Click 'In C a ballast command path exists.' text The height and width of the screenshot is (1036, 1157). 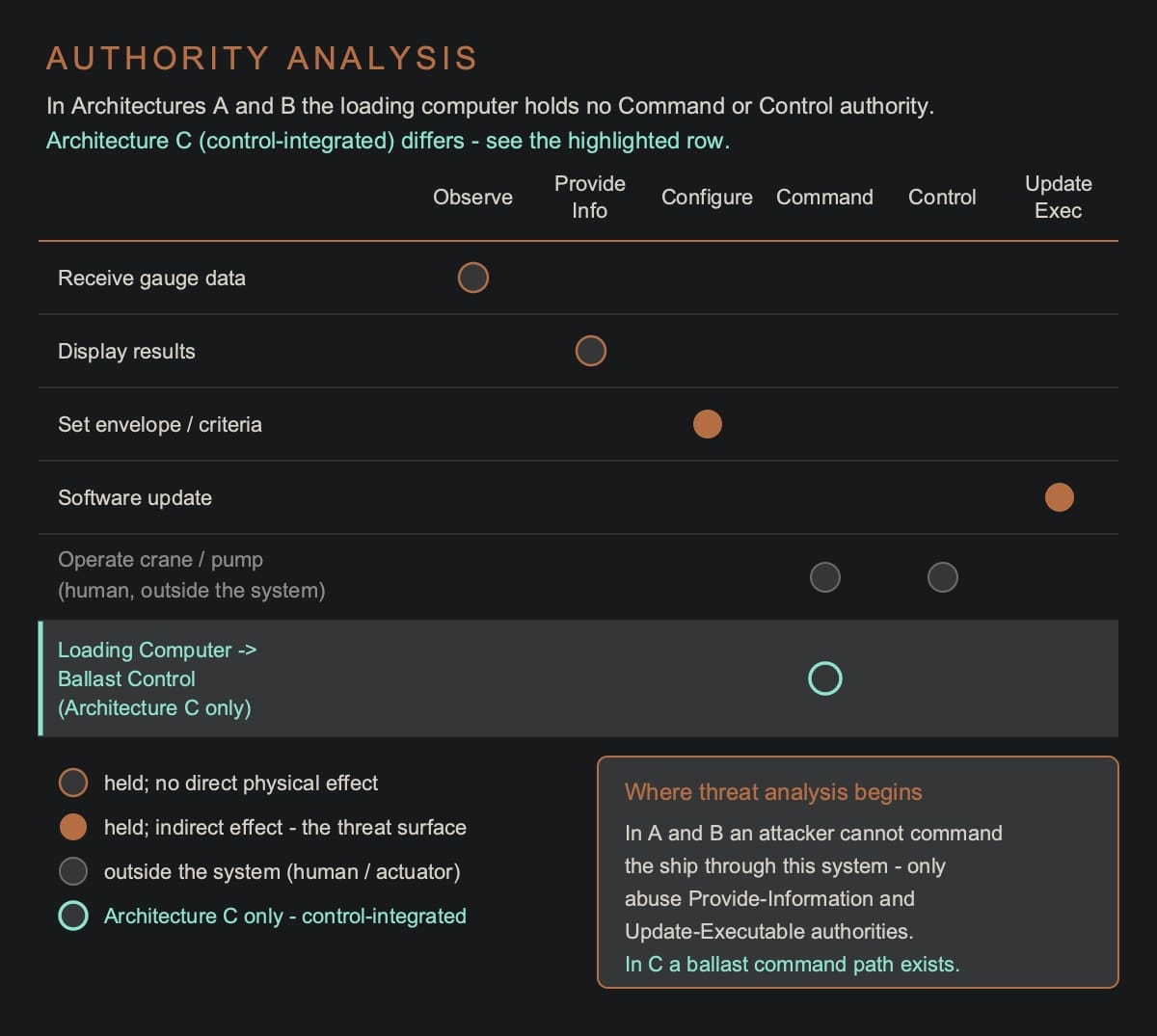point(793,964)
